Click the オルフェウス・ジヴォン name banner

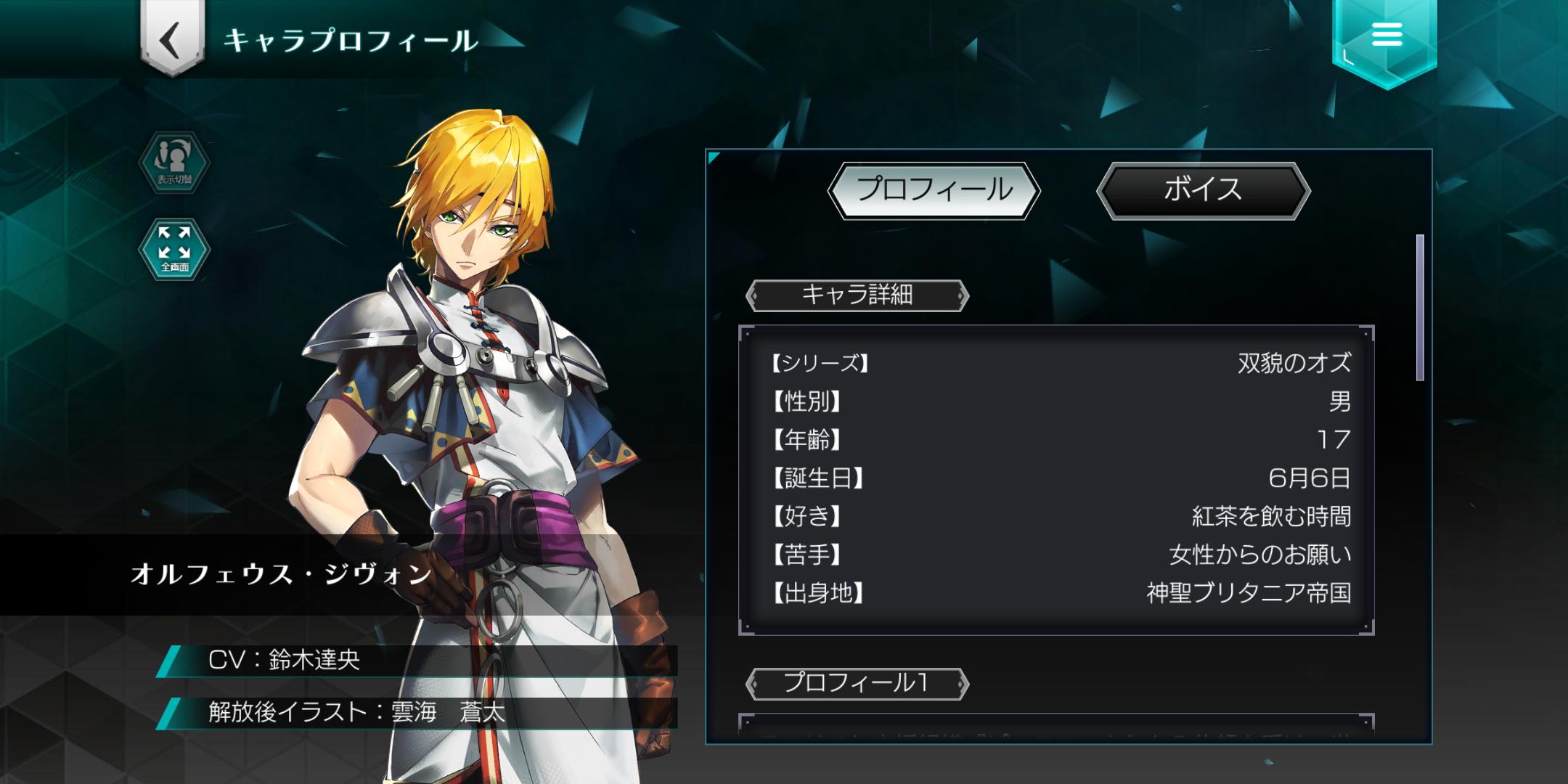tap(282, 574)
